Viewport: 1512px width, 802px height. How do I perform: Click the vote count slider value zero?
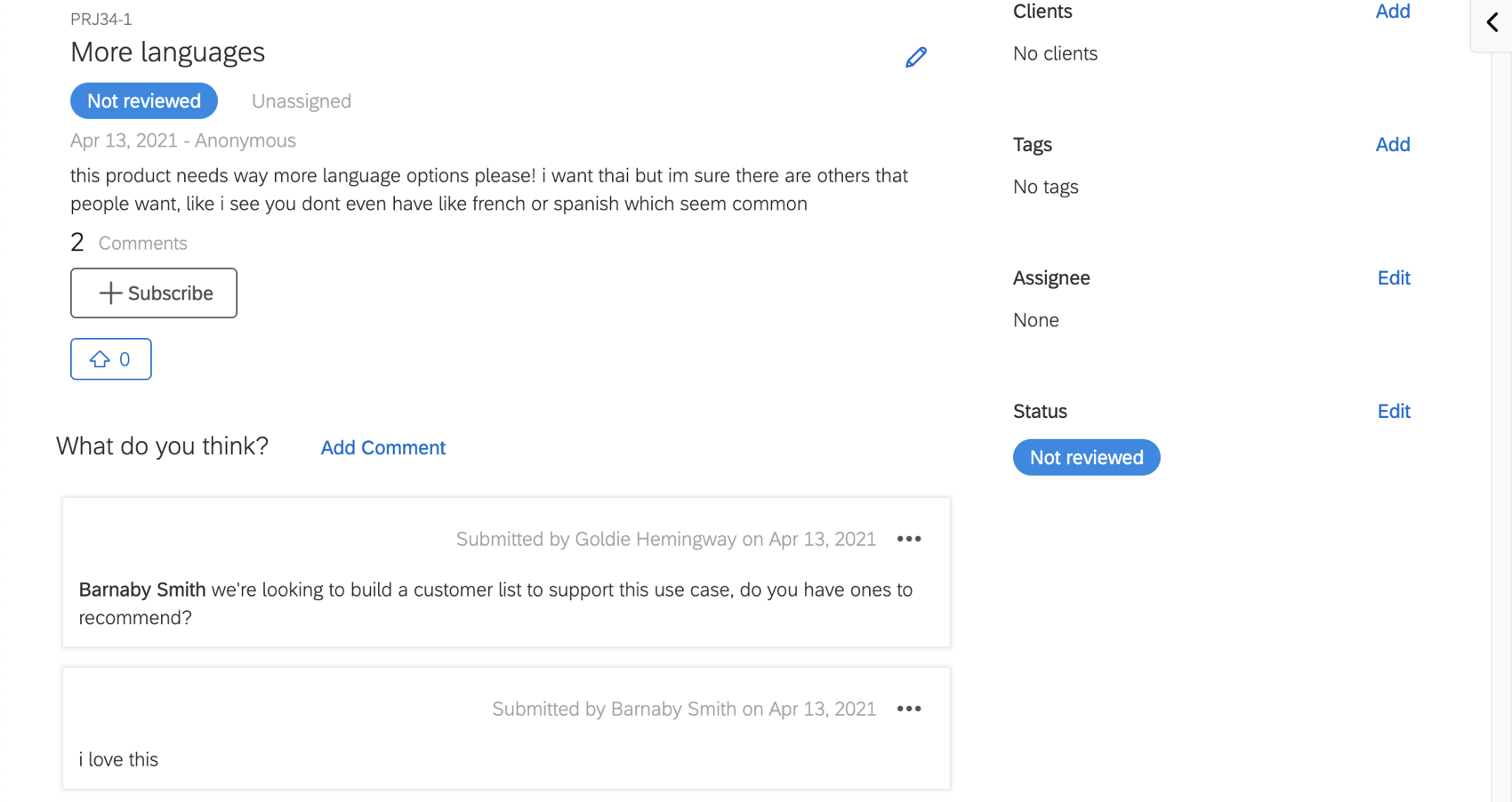tap(123, 359)
